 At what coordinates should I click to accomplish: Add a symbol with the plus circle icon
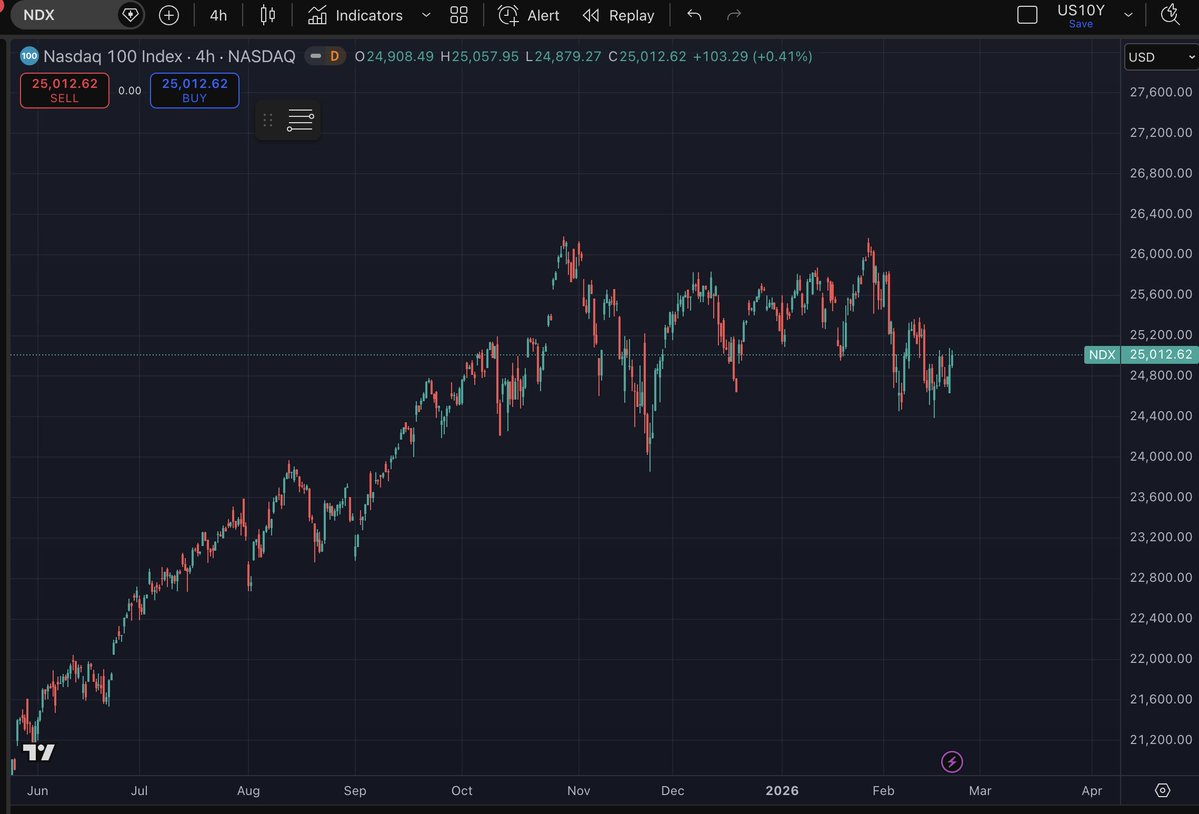tap(168, 15)
